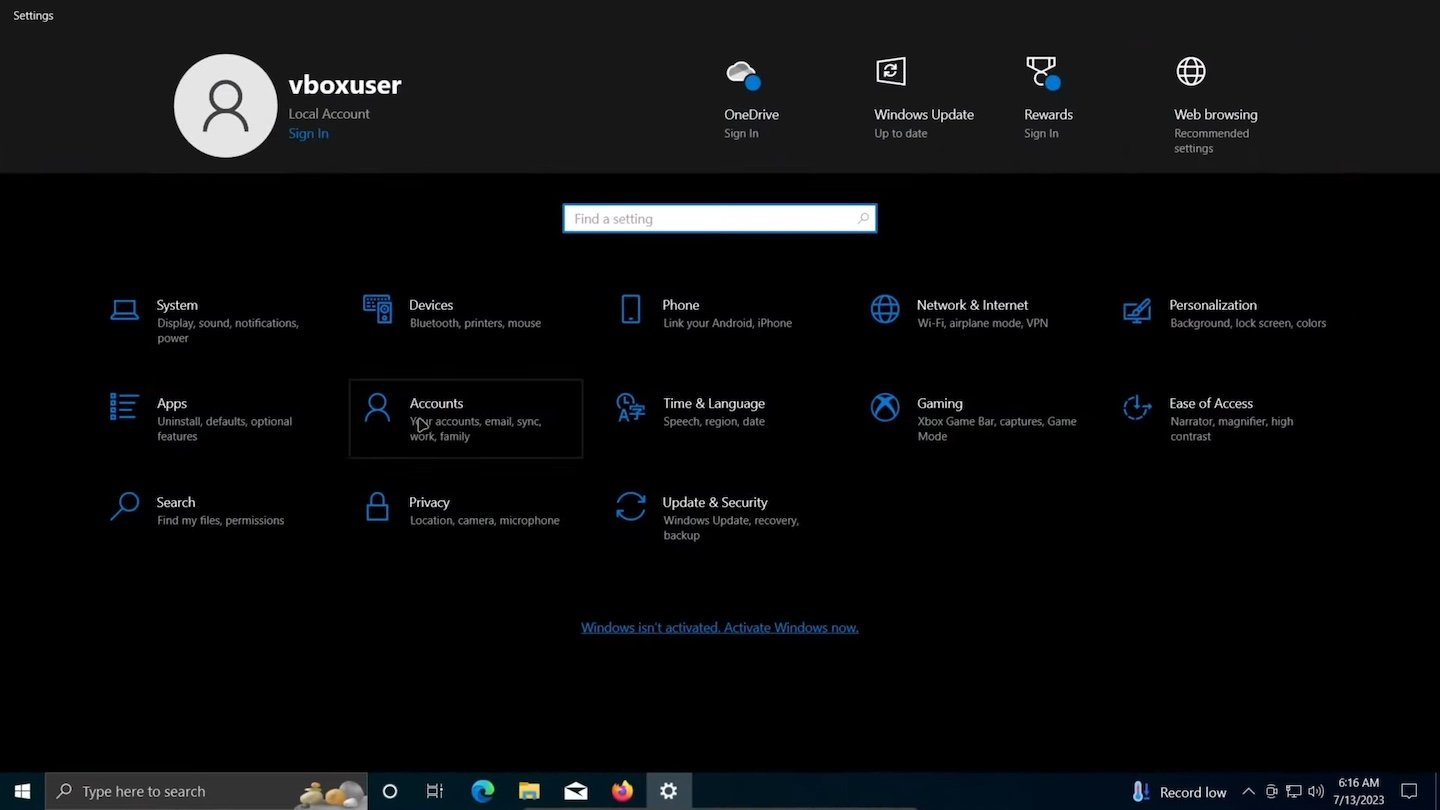This screenshot has width=1440, height=810.
Task: Click the Time & Language icon
Action: (x=630, y=407)
